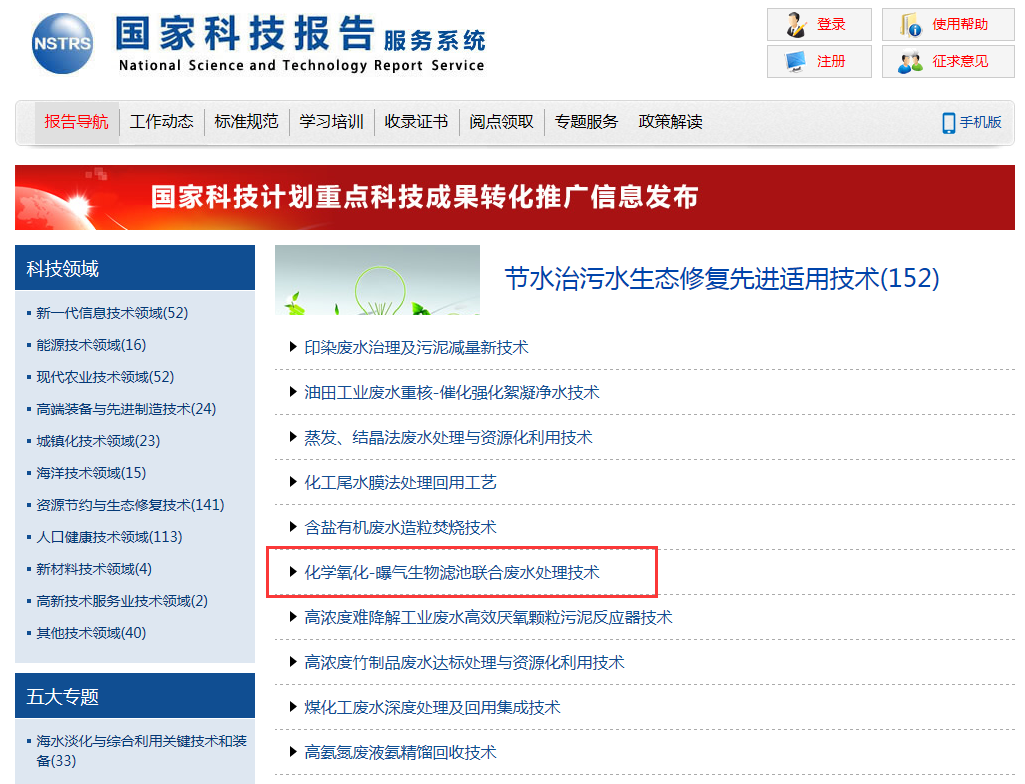Expand the 含盐有机废水造粒焚烧技术 triangle
Screen dimensions: 1025x784
pyautogui.click(x=293, y=528)
